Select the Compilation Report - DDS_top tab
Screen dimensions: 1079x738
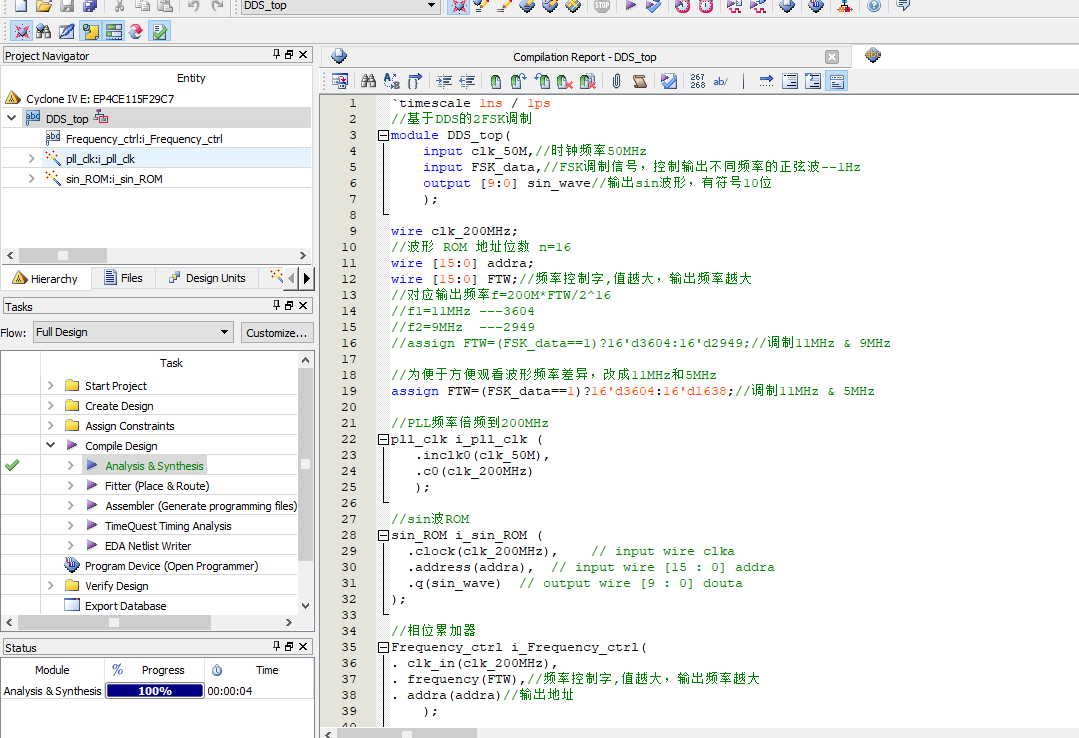(584, 57)
